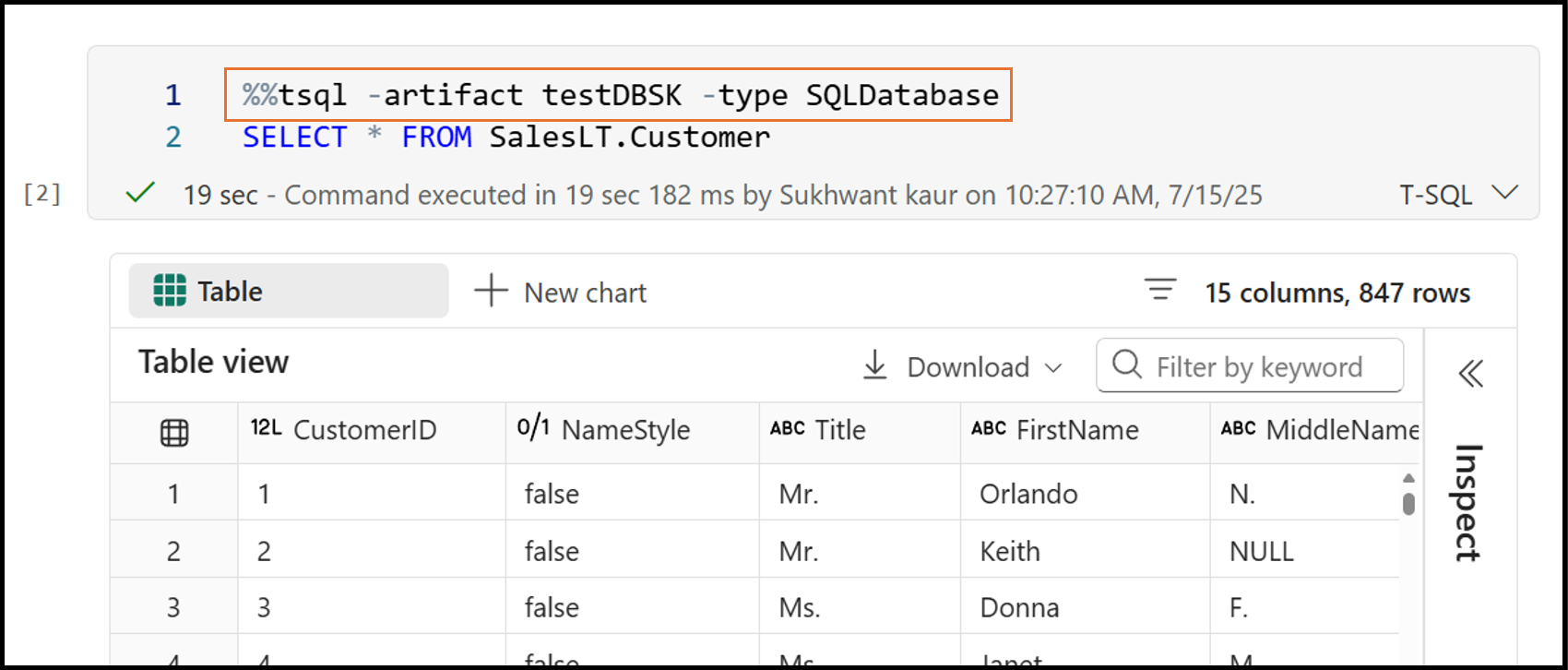Click the table grid icon in header row
This screenshot has width=1568, height=670.
(x=174, y=432)
